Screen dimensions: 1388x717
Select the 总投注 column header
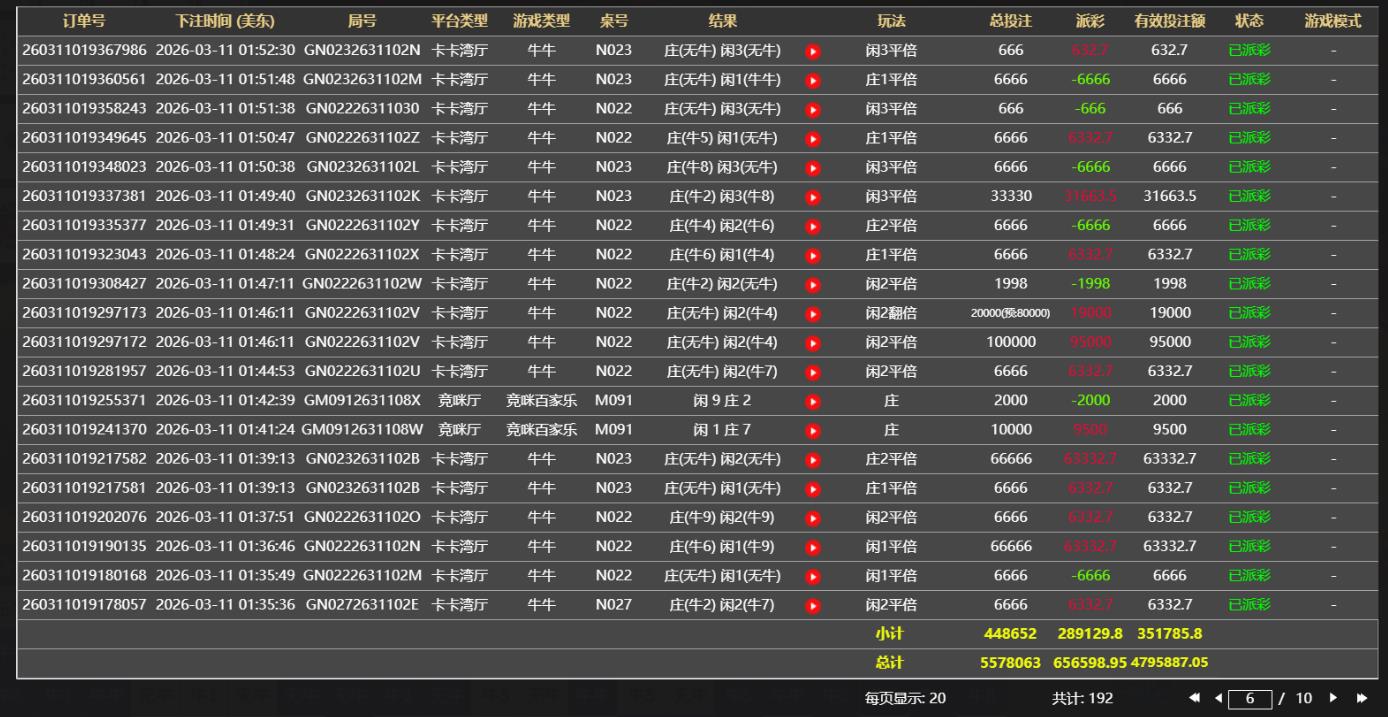click(1010, 21)
